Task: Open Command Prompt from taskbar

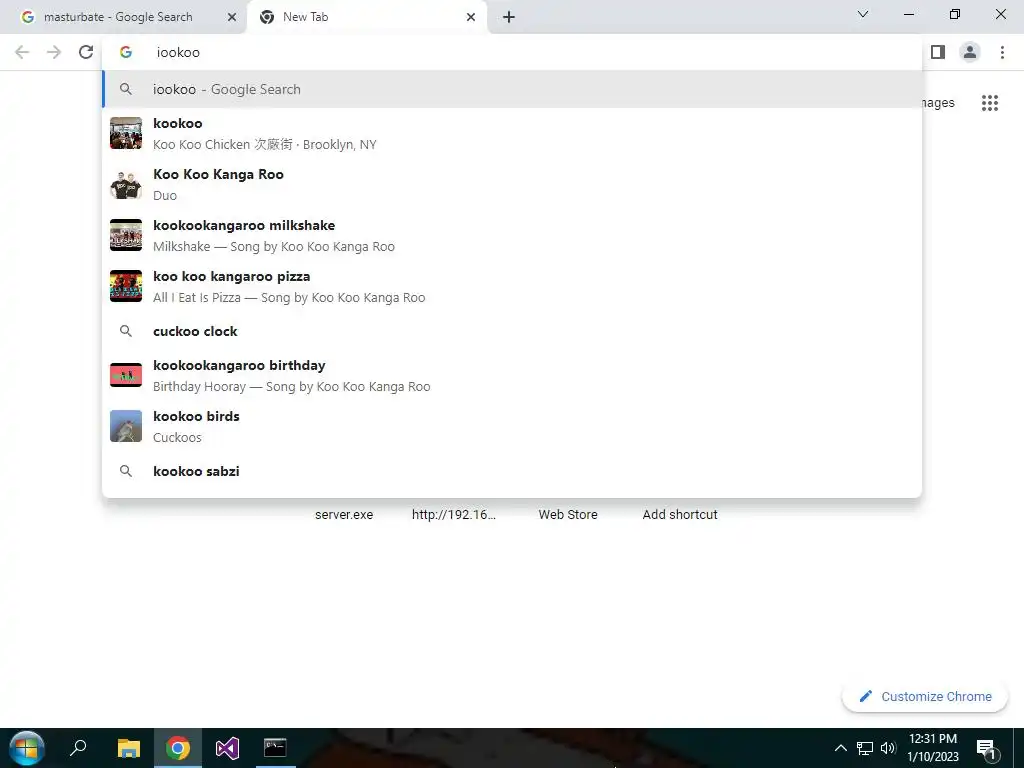Action: [x=275, y=748]
